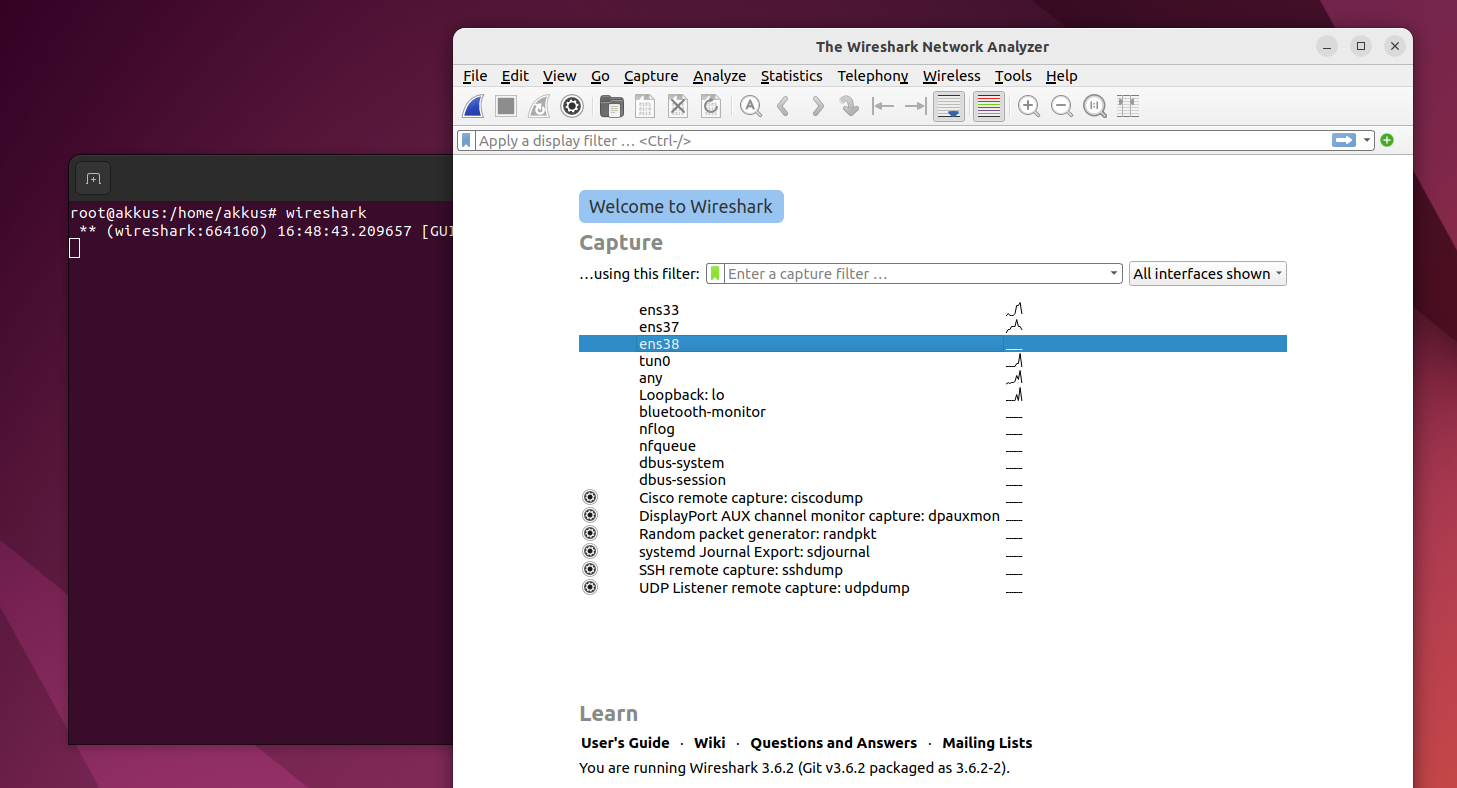Image resolution: width=1457 pixels, height=788 pixels.
Task: Toggle packet list colorization
Action: [988, 106]
